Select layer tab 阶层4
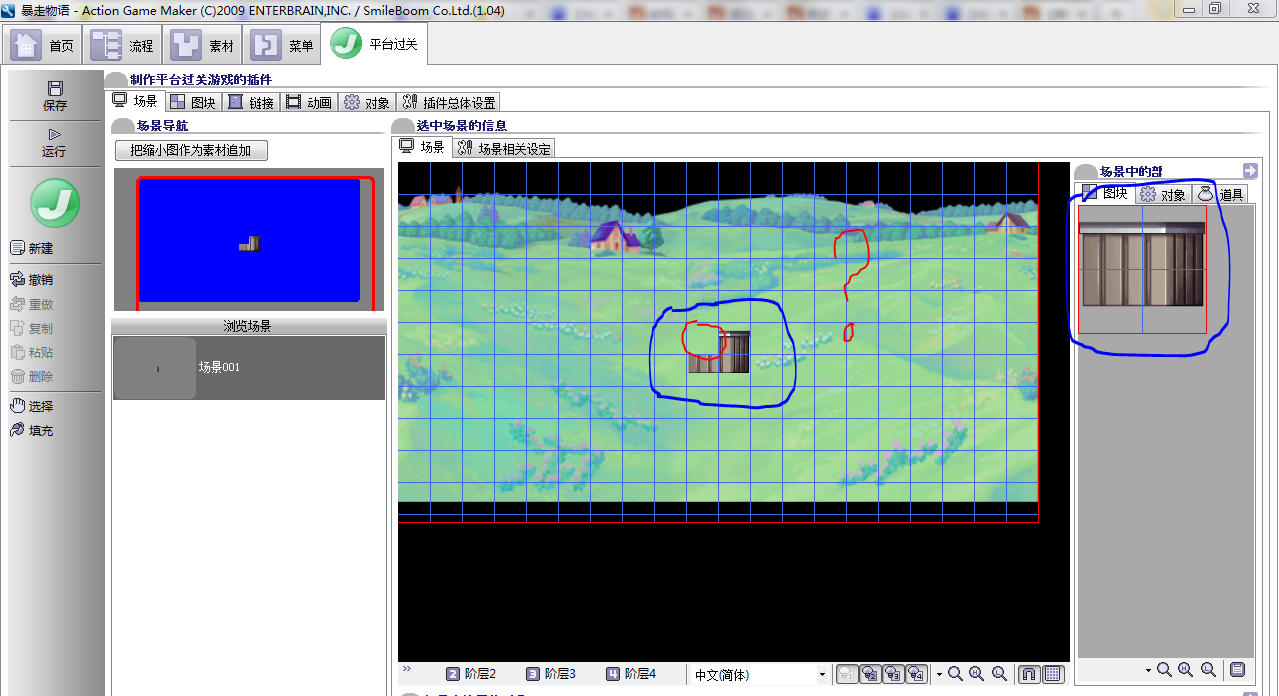This screenshot has width=1279, height=696. coord(631,674)
